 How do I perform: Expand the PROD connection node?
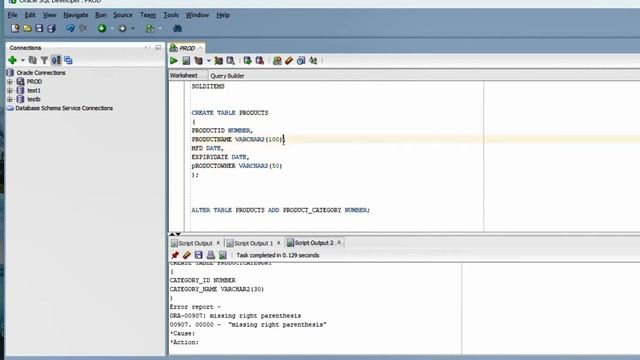[10, 82]
